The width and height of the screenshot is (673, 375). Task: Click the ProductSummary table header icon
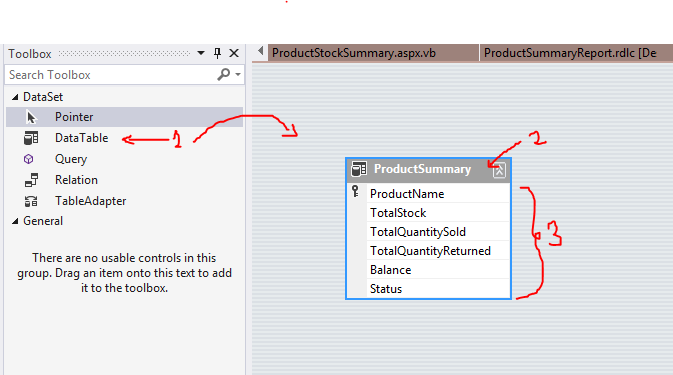pos(359,169)
